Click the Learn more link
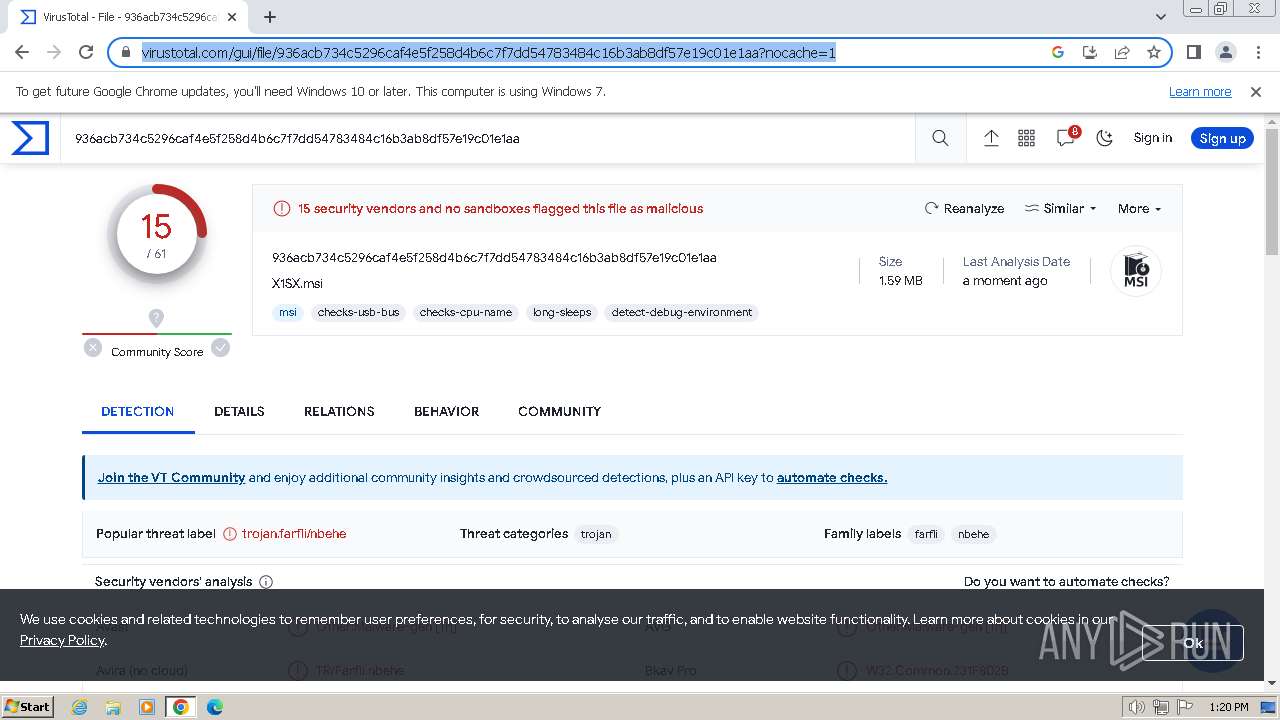Viewport: 1280px width, 720px height. [1200, 92]
